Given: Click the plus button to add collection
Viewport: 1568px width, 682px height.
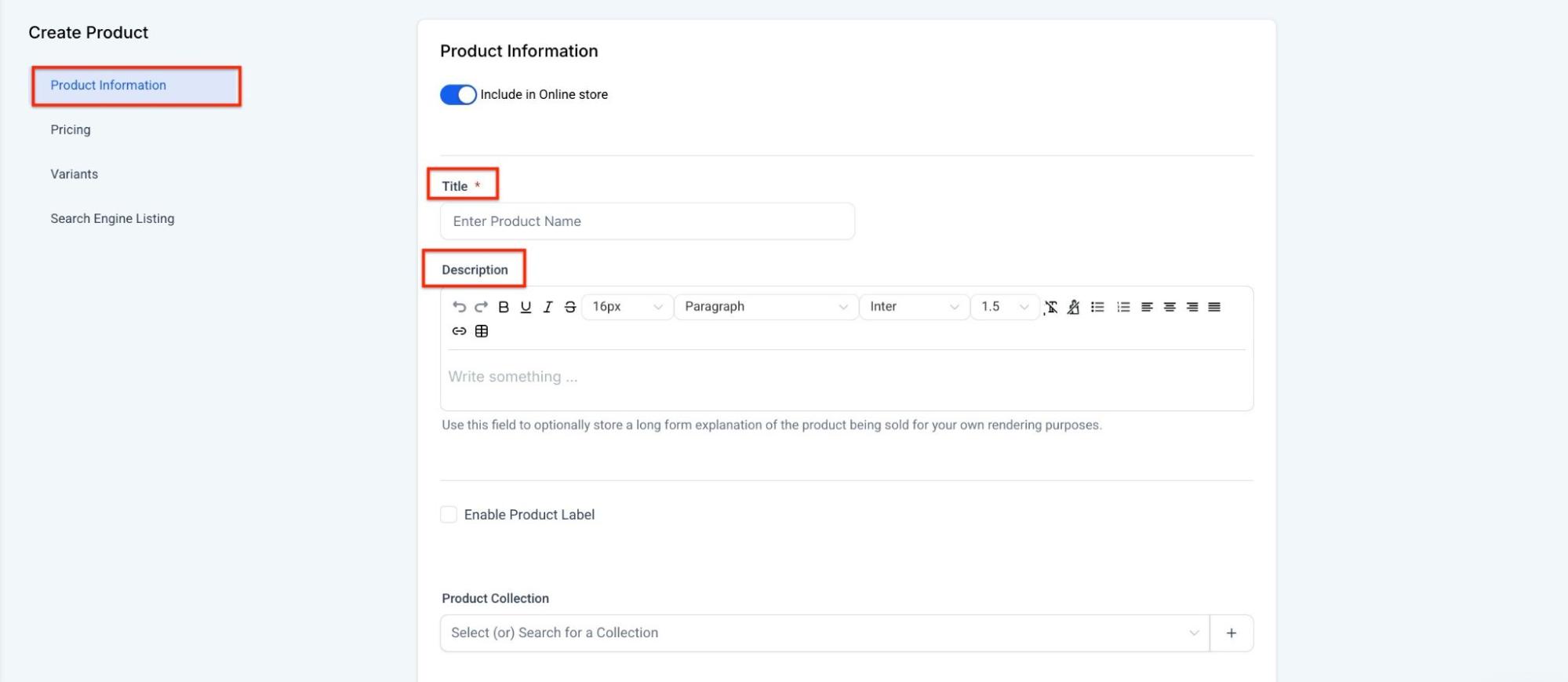Looking at the screenshot, I should [1231, 633].
